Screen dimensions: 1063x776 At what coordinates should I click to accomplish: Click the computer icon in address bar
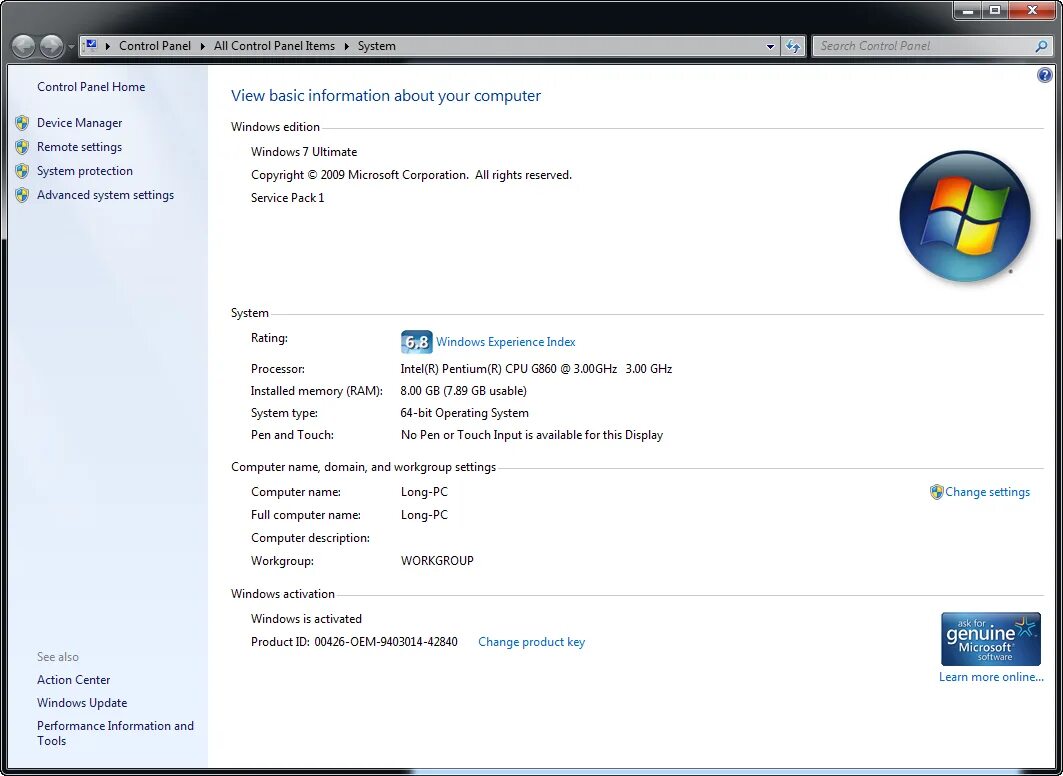point(91,45)
